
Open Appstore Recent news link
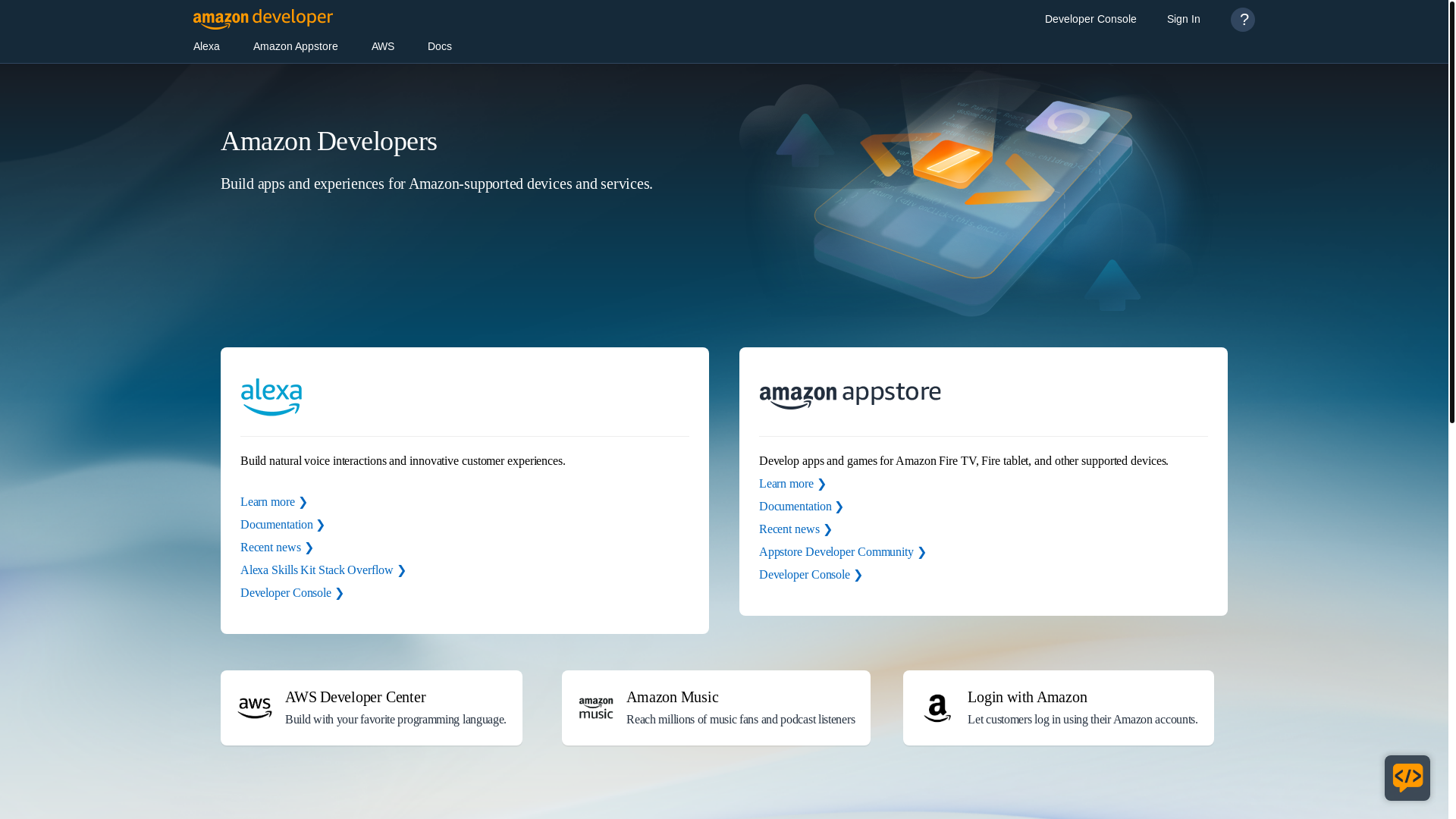point(795,529)
